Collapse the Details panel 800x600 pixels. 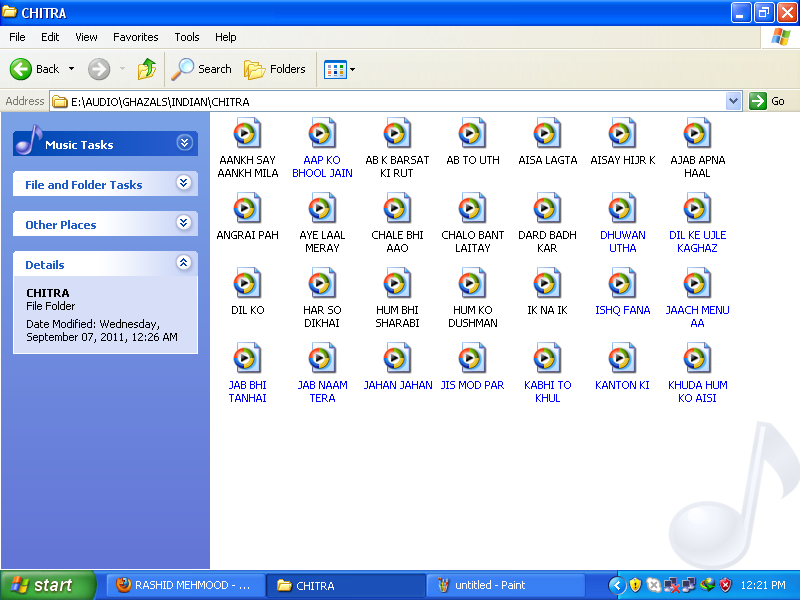(x=184, y=263)
